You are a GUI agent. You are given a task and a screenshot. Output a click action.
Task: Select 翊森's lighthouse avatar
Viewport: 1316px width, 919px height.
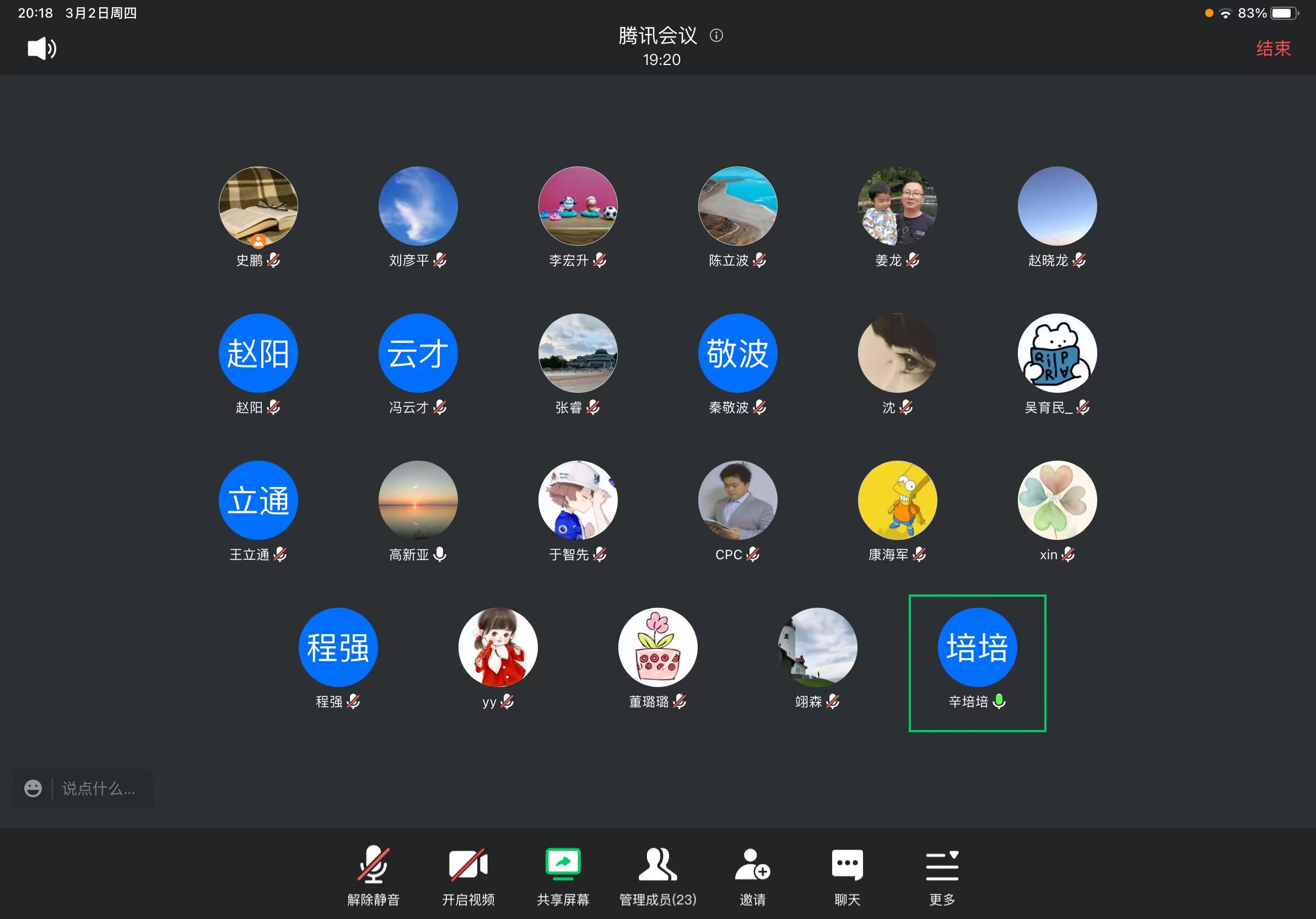coord(818,647)
